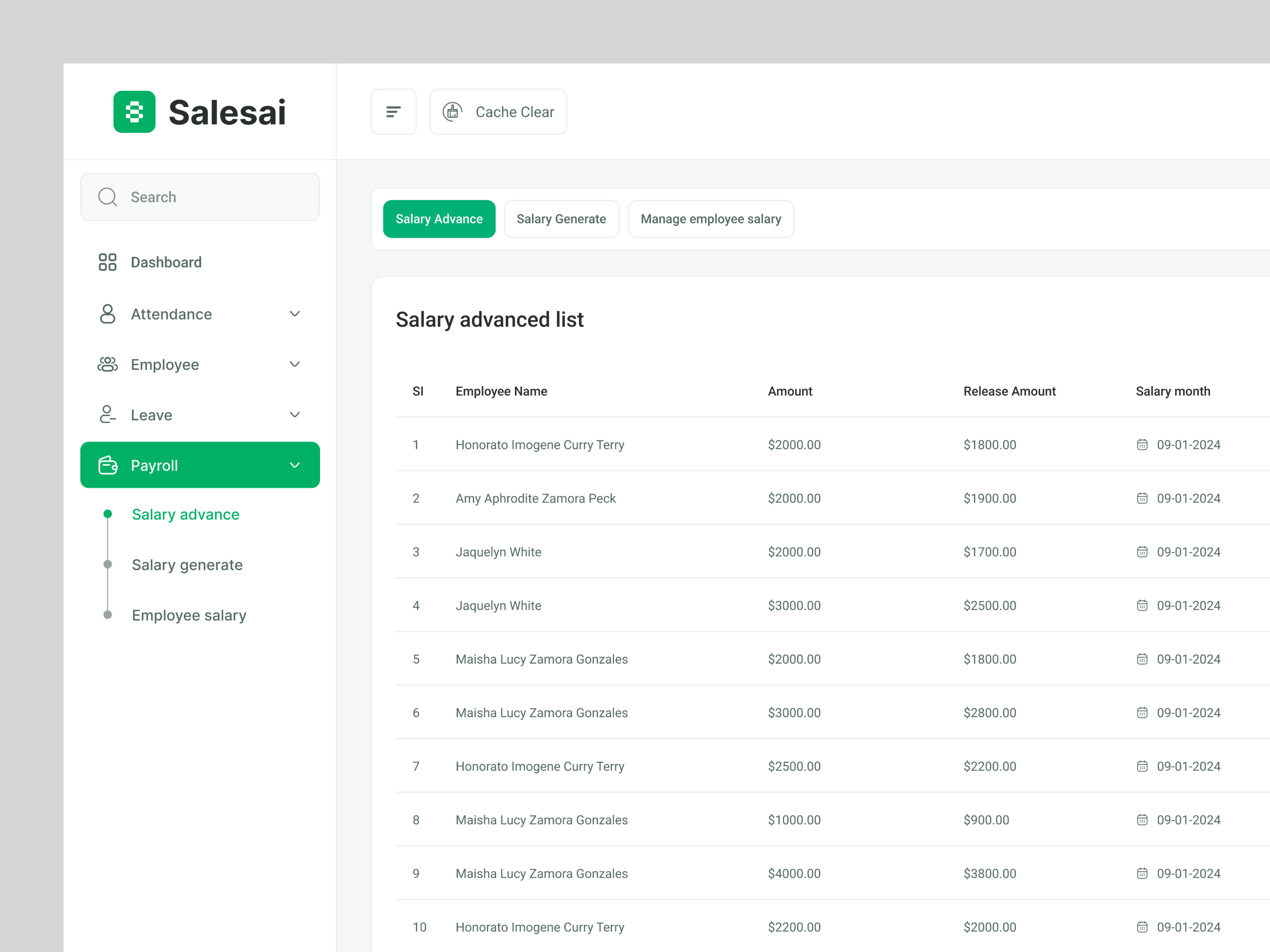
Task: Open the Manage employee salary tab
Action: pos(711,219)
